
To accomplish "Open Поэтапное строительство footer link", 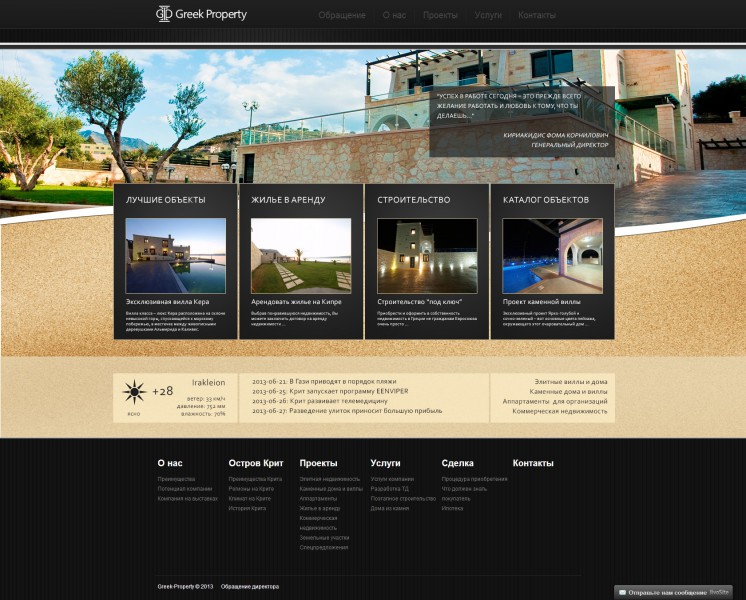I will click(403, 499).
